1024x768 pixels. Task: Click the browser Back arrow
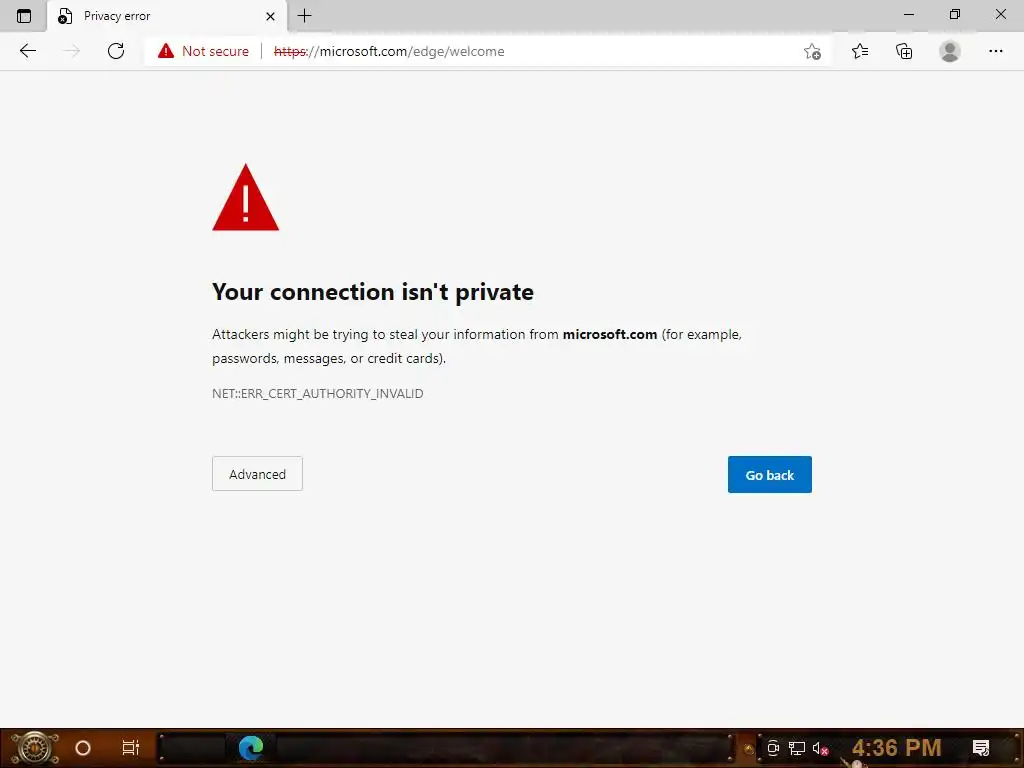pyautogui.click(x=27, y=51)
